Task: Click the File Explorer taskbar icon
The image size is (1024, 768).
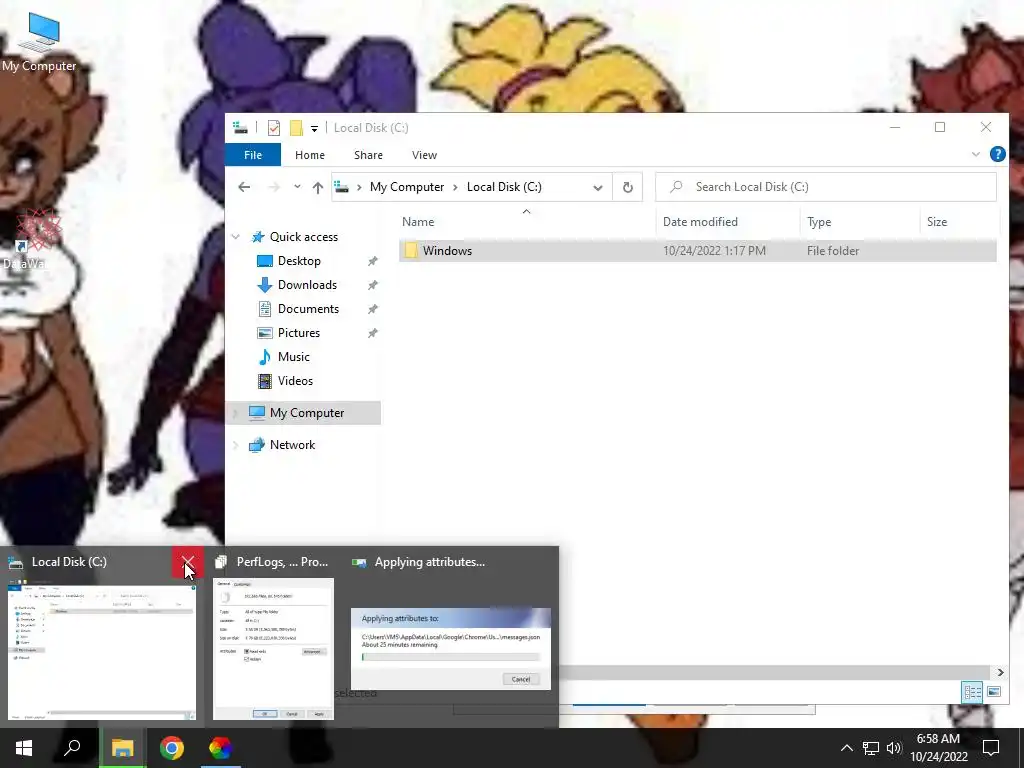Action: click(122, 748)
